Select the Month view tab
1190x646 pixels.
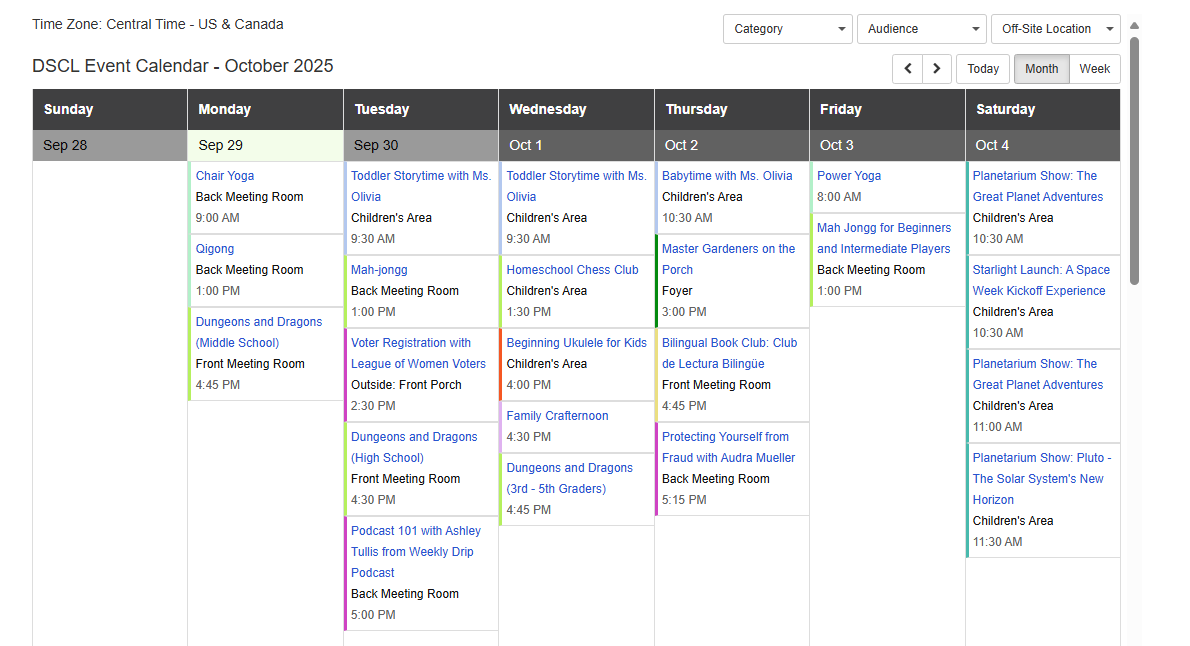coord(1041,69)
